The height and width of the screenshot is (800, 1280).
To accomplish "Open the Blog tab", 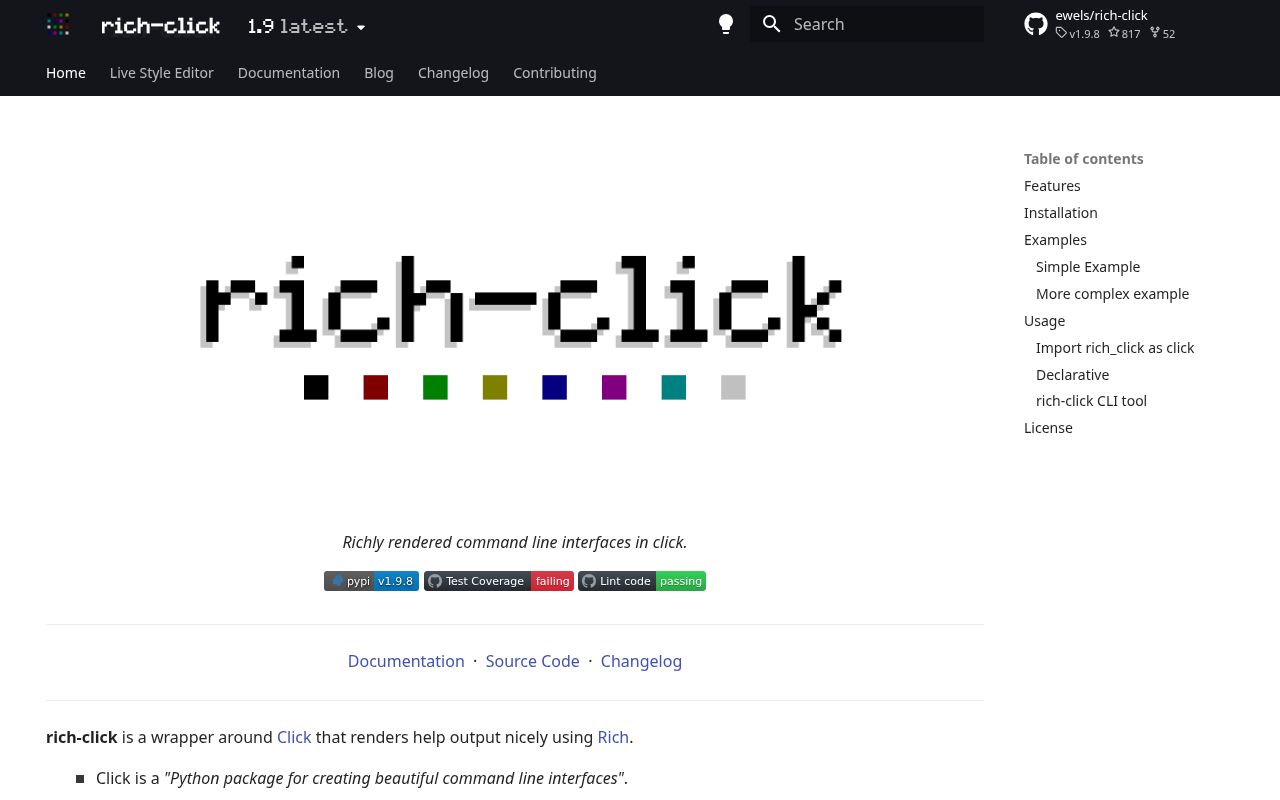I will click(x=379, y=73).
